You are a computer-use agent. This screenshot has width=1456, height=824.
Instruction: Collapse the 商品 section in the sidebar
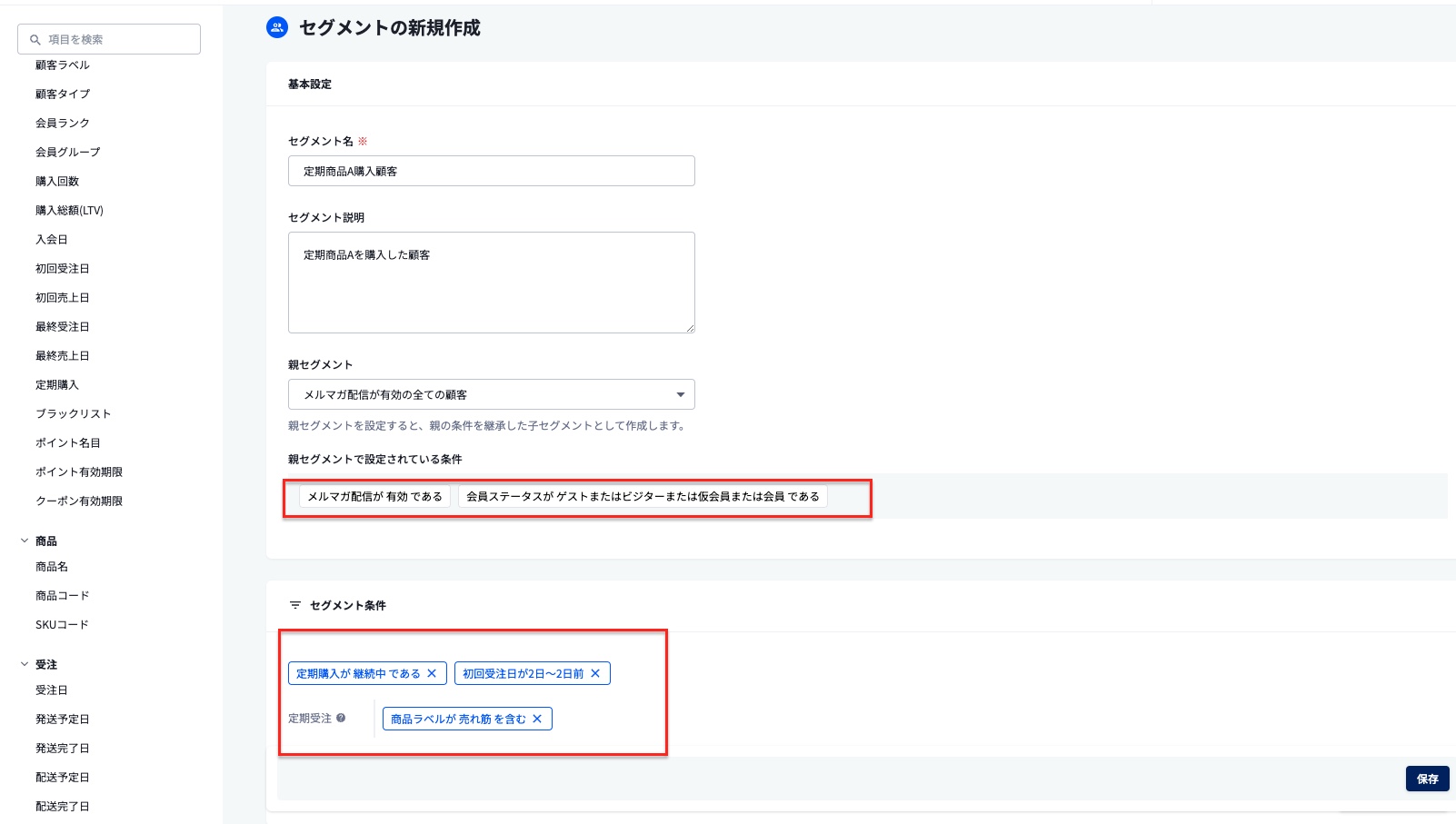click(23, 540)
